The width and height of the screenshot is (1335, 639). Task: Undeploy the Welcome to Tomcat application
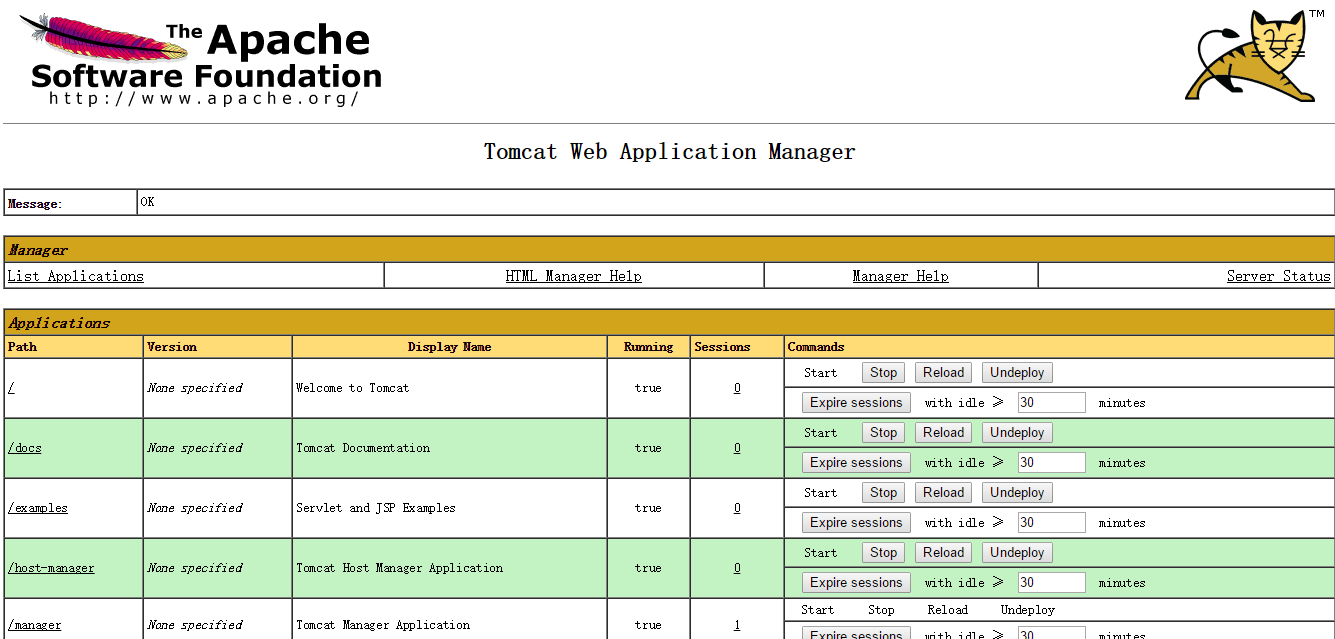pos(1017,373)
